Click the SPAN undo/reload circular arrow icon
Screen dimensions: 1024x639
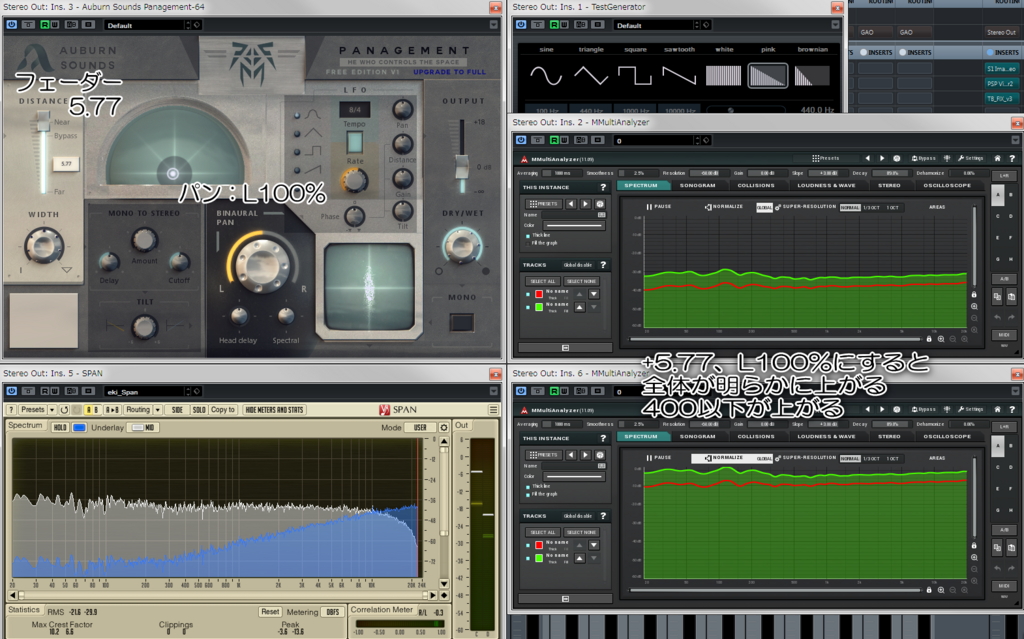pyautogui.click(x=64, y=410)
